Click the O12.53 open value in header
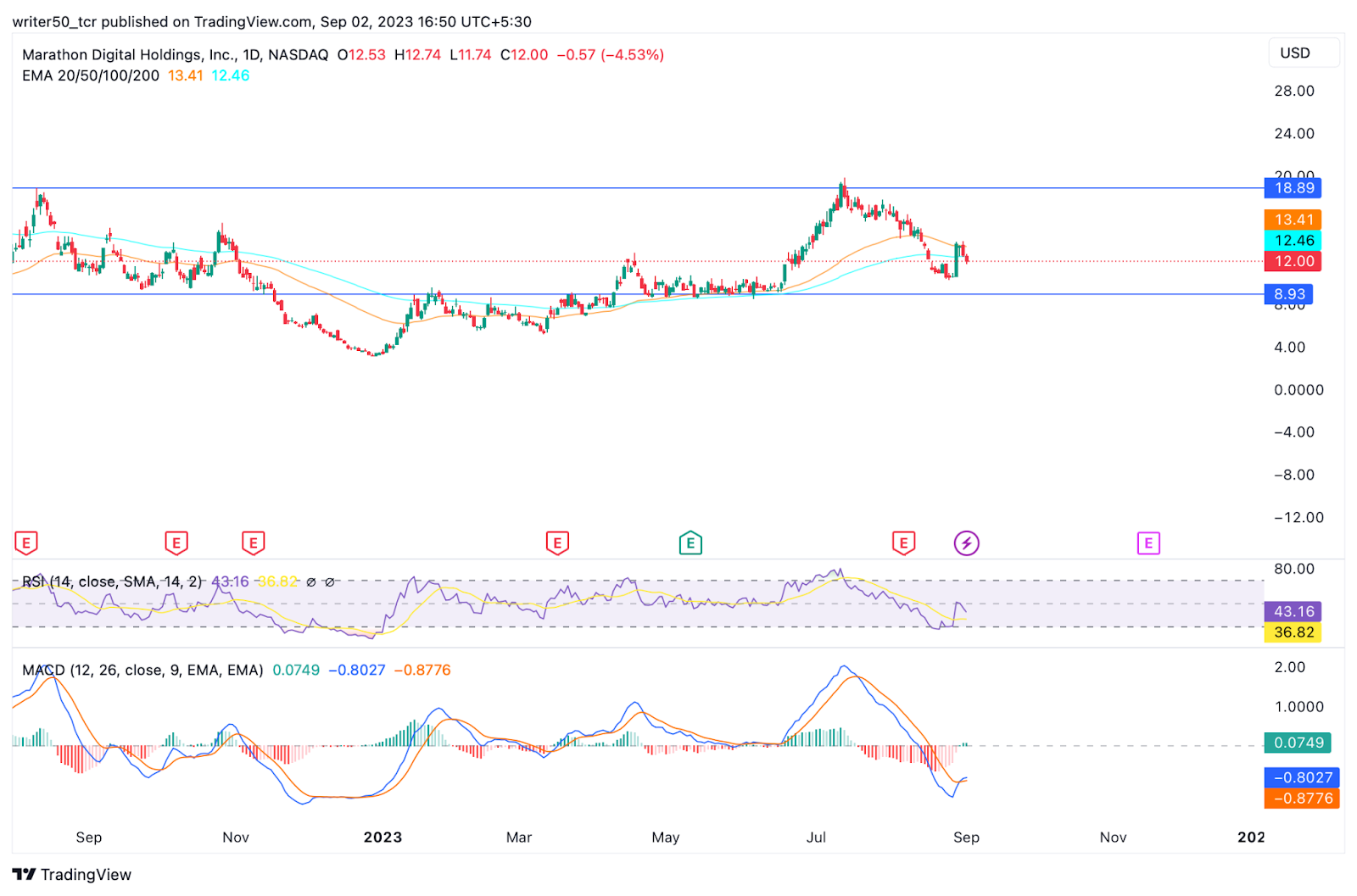 pyautogui.click(x=361, y=54)
